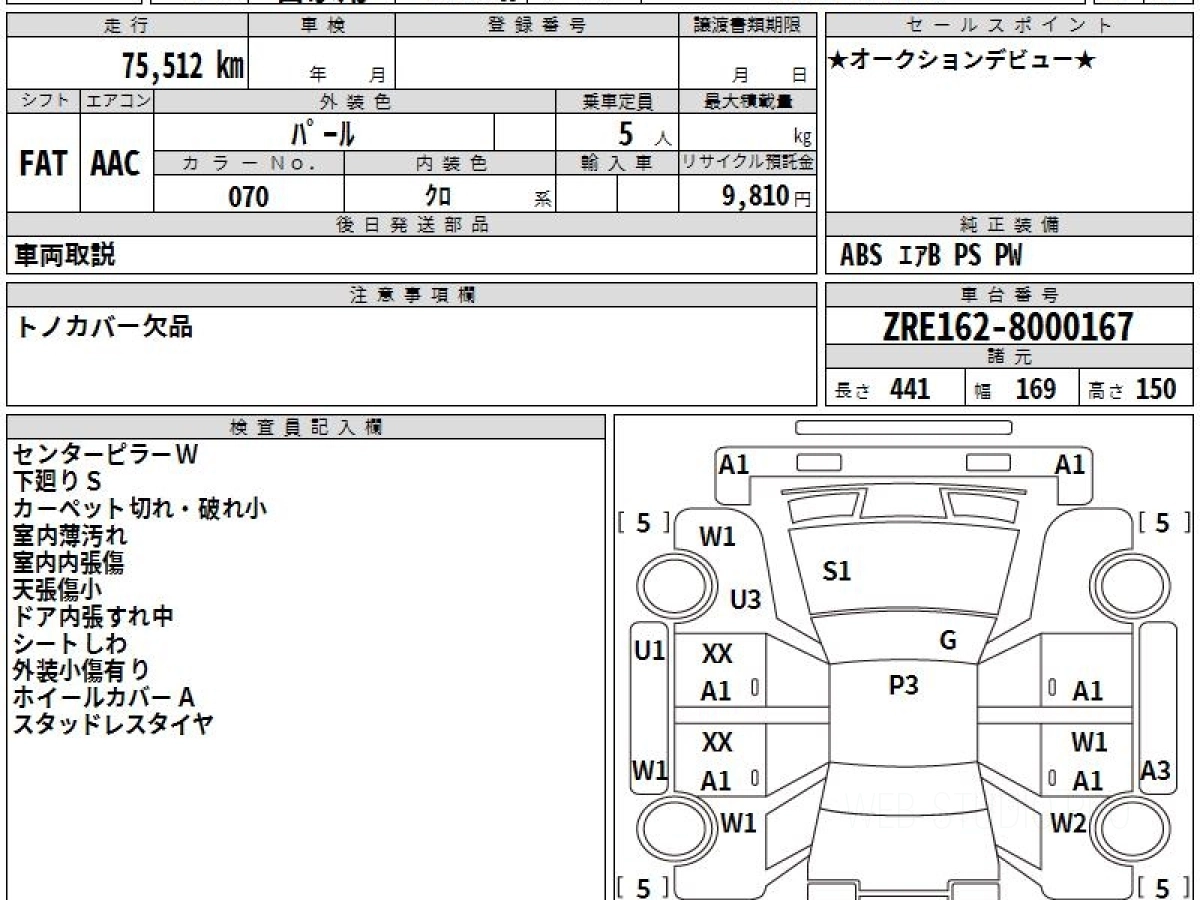Click the G mark on the windshield
This screenshot has width=1200, height=900.
click(x=948, y=641)
